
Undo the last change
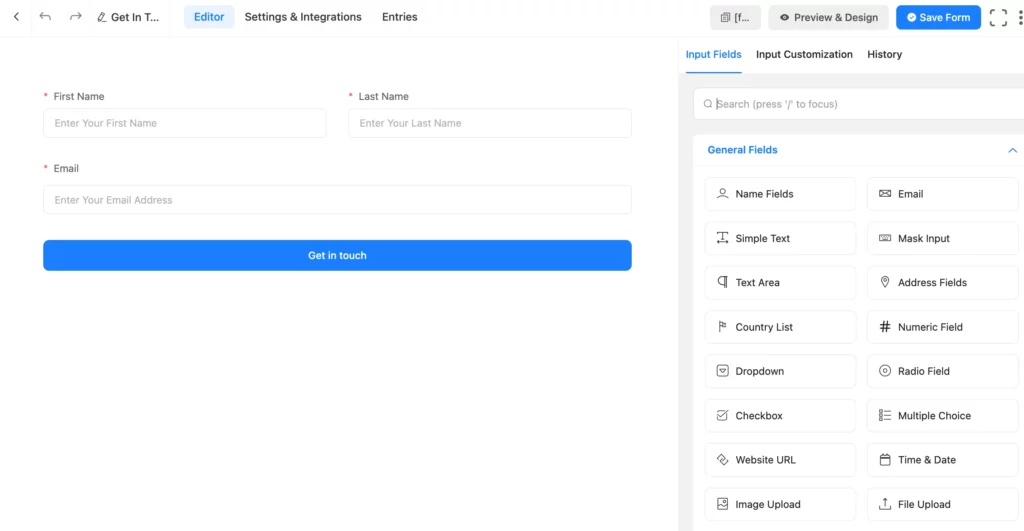point(45,16)
